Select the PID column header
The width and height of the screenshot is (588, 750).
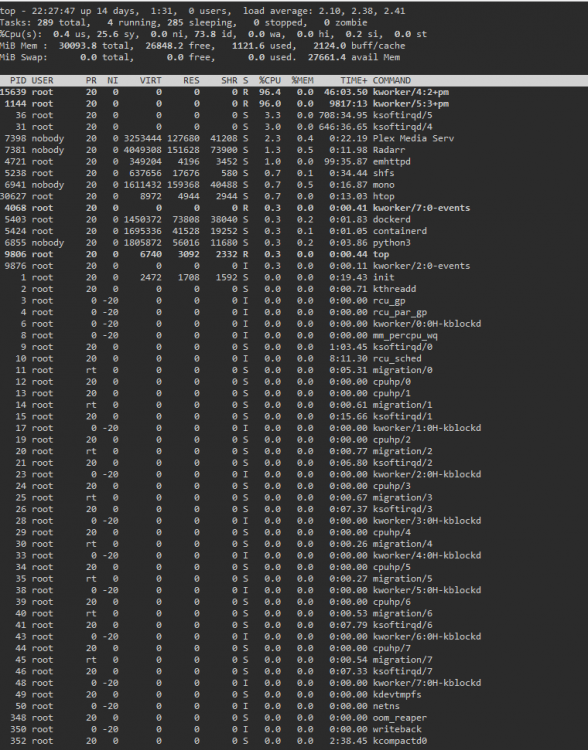point(18,80)
